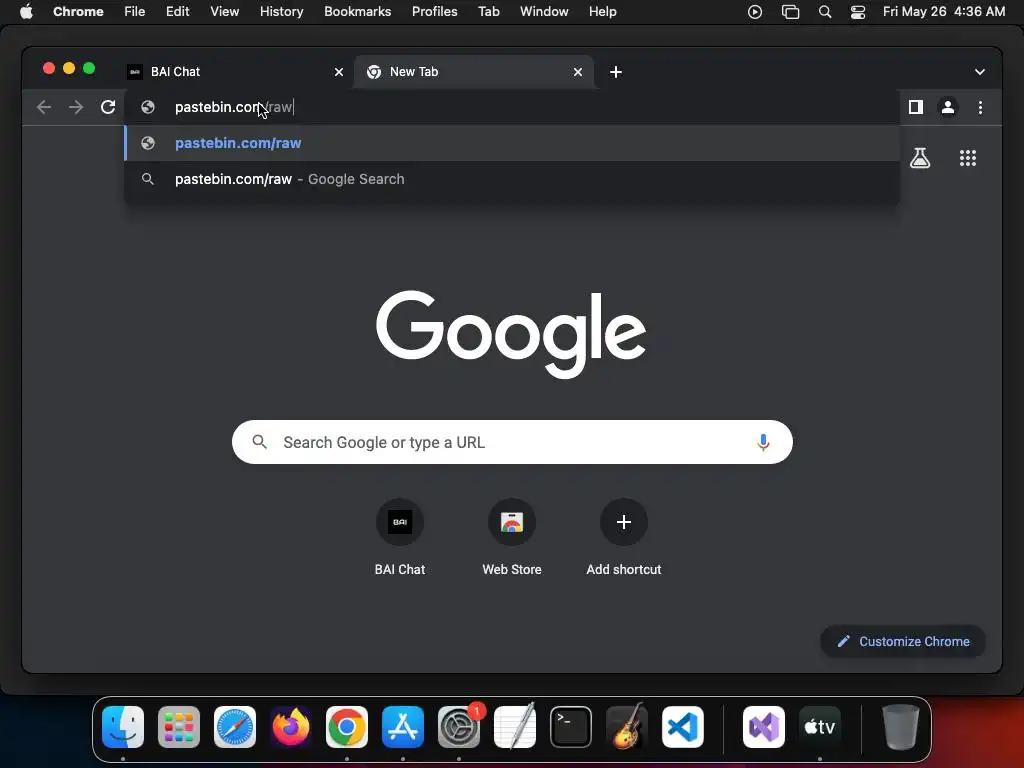Open TextEdit from the Dock
Image resolution: width=1024 pixels, height=768 pixels.
pos(515,726)
